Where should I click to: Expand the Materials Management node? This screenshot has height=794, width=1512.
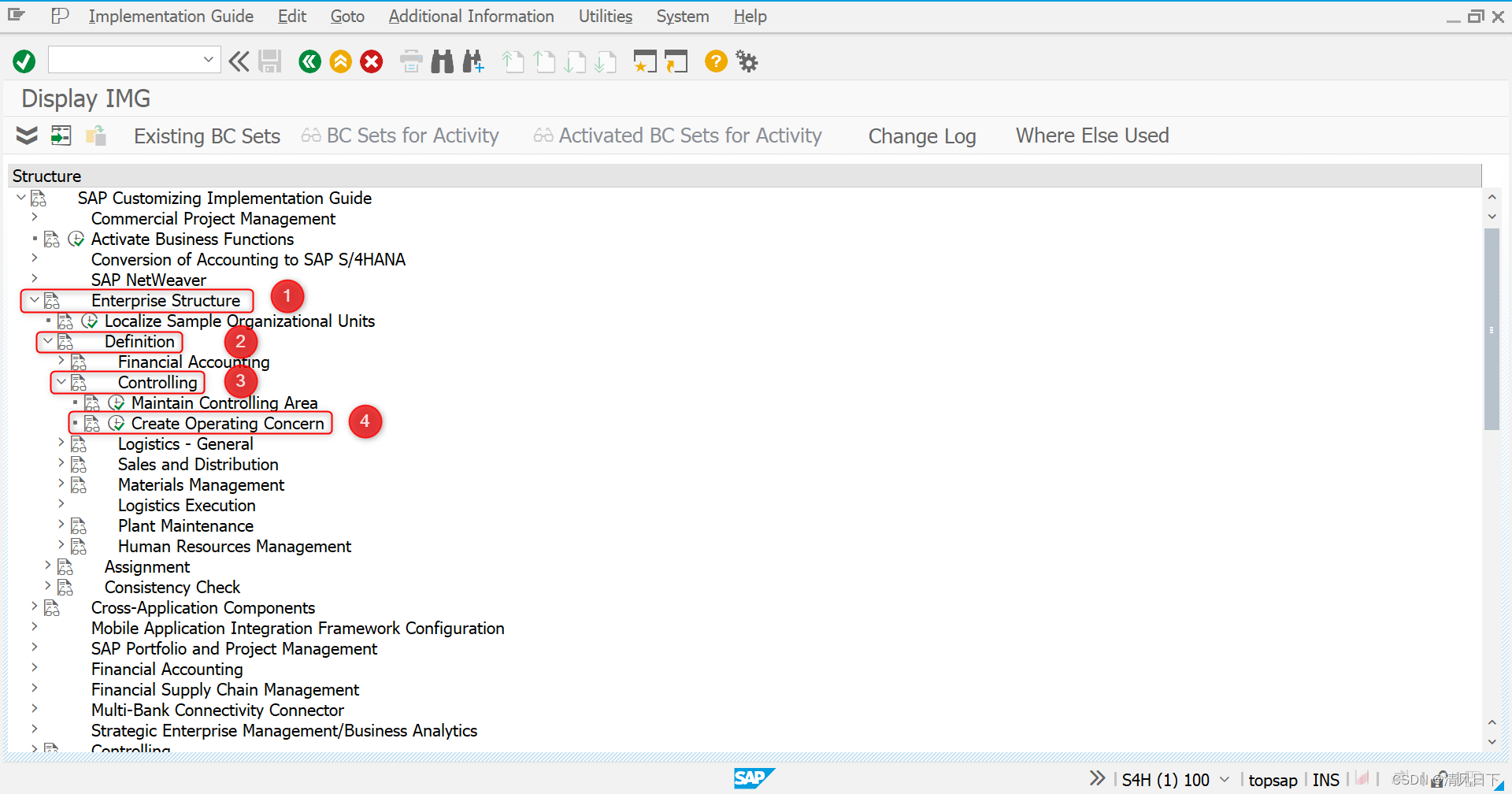tap(61, 484)
